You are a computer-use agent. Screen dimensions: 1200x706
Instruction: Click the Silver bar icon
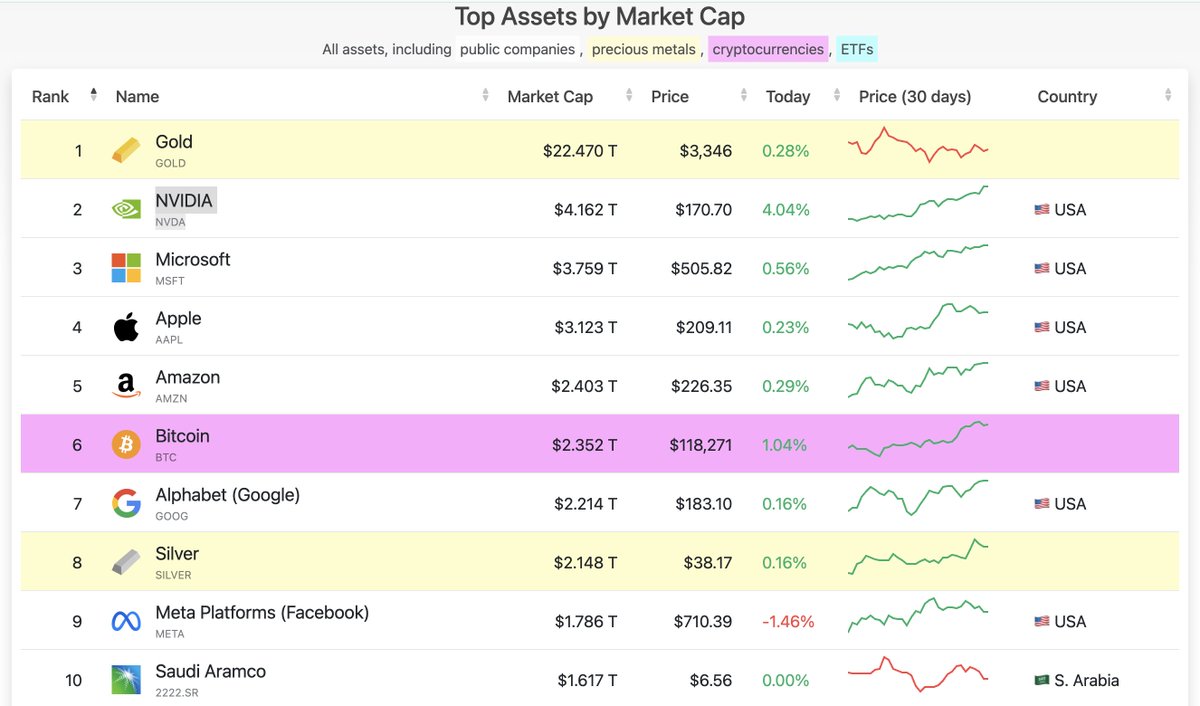click(126, 562)
